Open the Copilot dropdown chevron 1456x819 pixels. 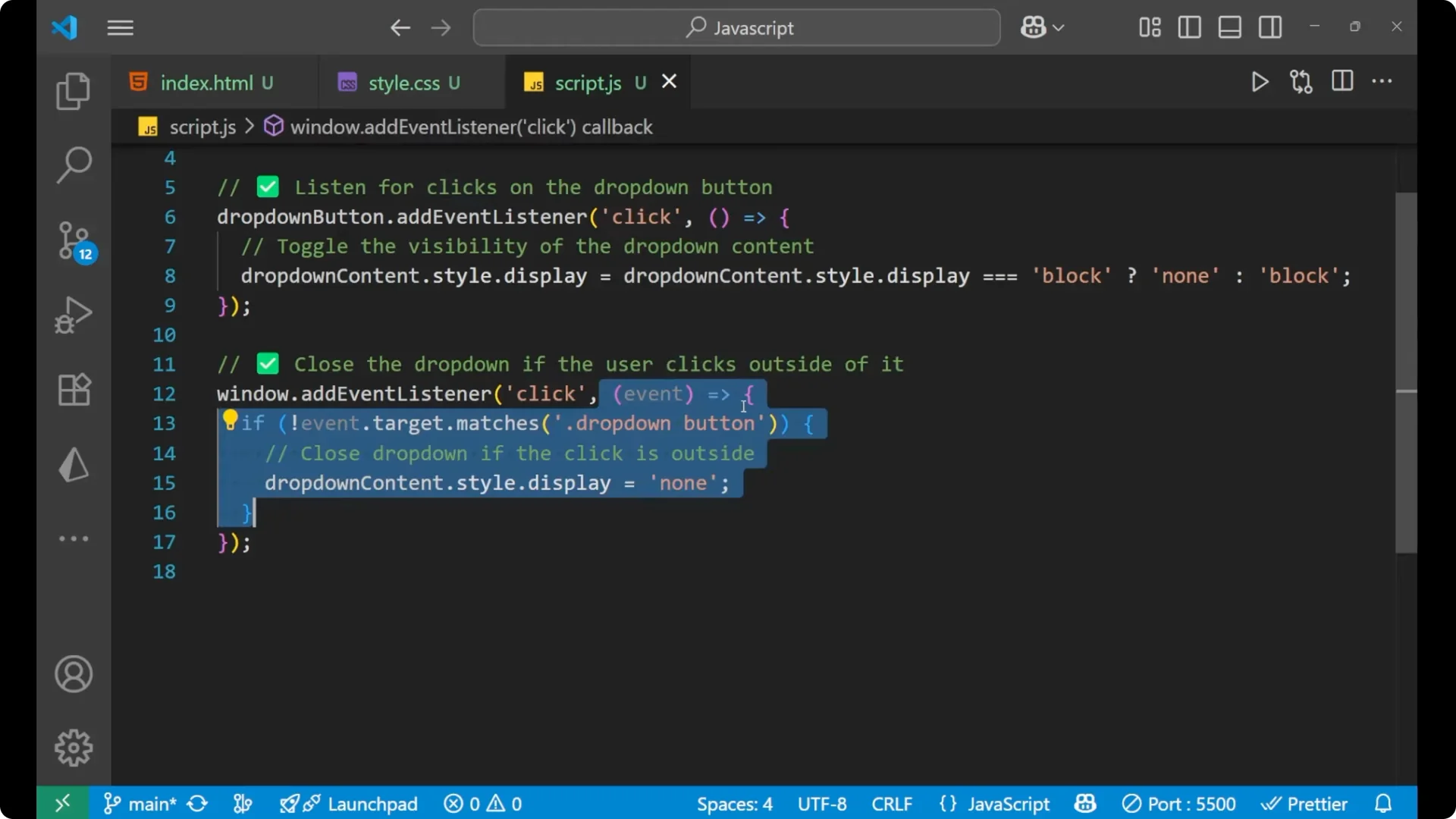pyautogui.click(x=1059, y=27)
